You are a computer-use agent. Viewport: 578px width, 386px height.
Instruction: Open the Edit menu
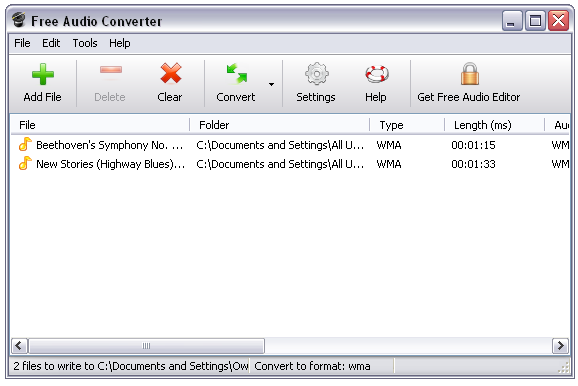click(51, 43)
